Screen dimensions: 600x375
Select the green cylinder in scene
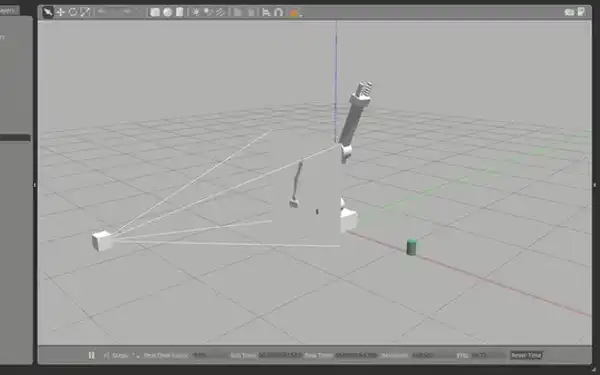(x=411, y=247)
